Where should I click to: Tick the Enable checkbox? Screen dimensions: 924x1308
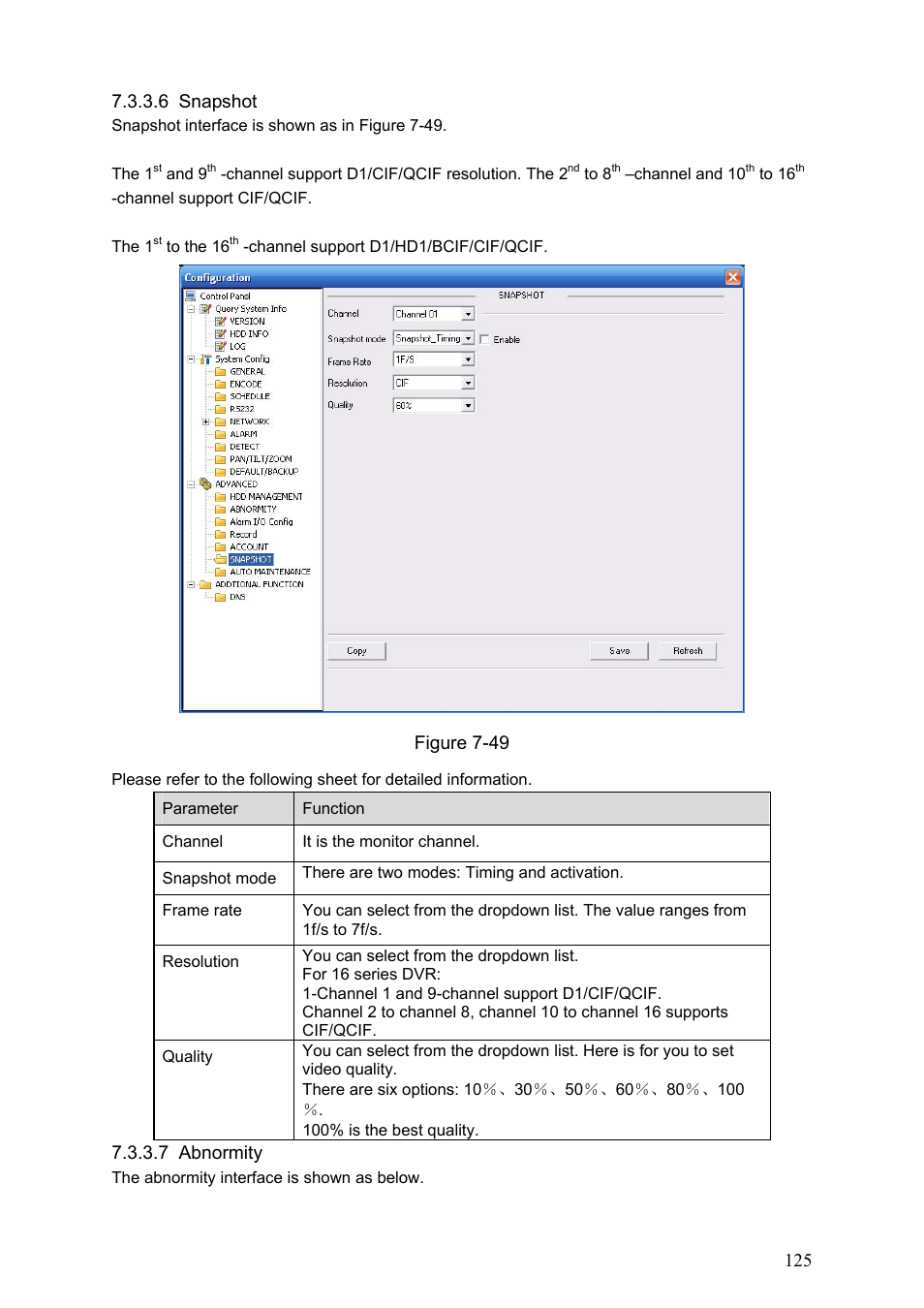(484, 340)
